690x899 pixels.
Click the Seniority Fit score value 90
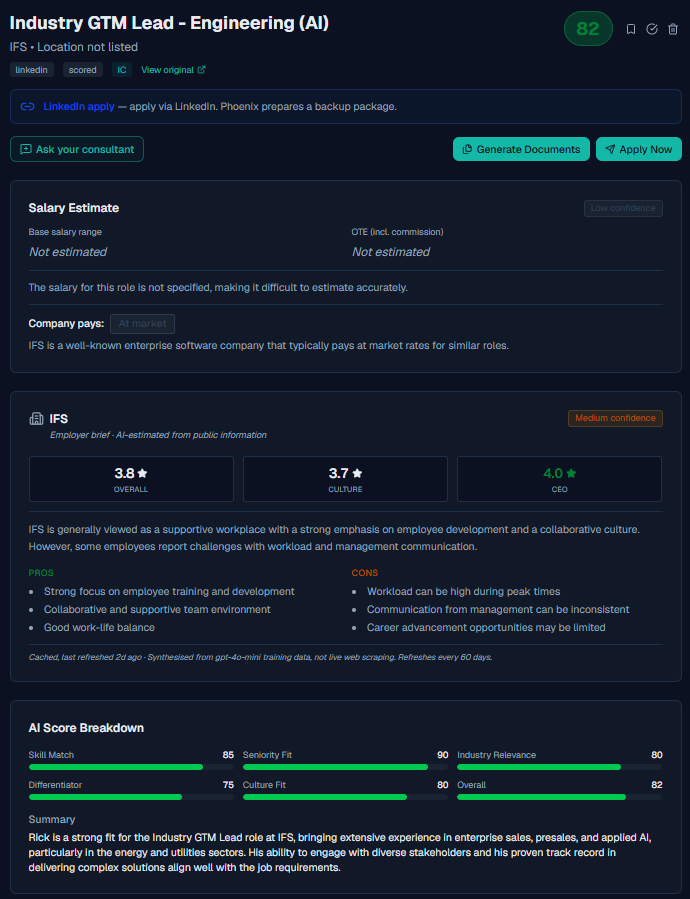point(443,755)
